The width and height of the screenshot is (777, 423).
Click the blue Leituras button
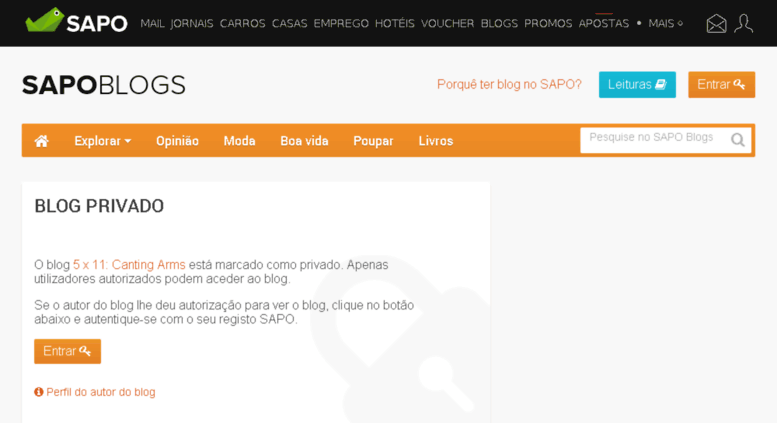click(637, 85)
